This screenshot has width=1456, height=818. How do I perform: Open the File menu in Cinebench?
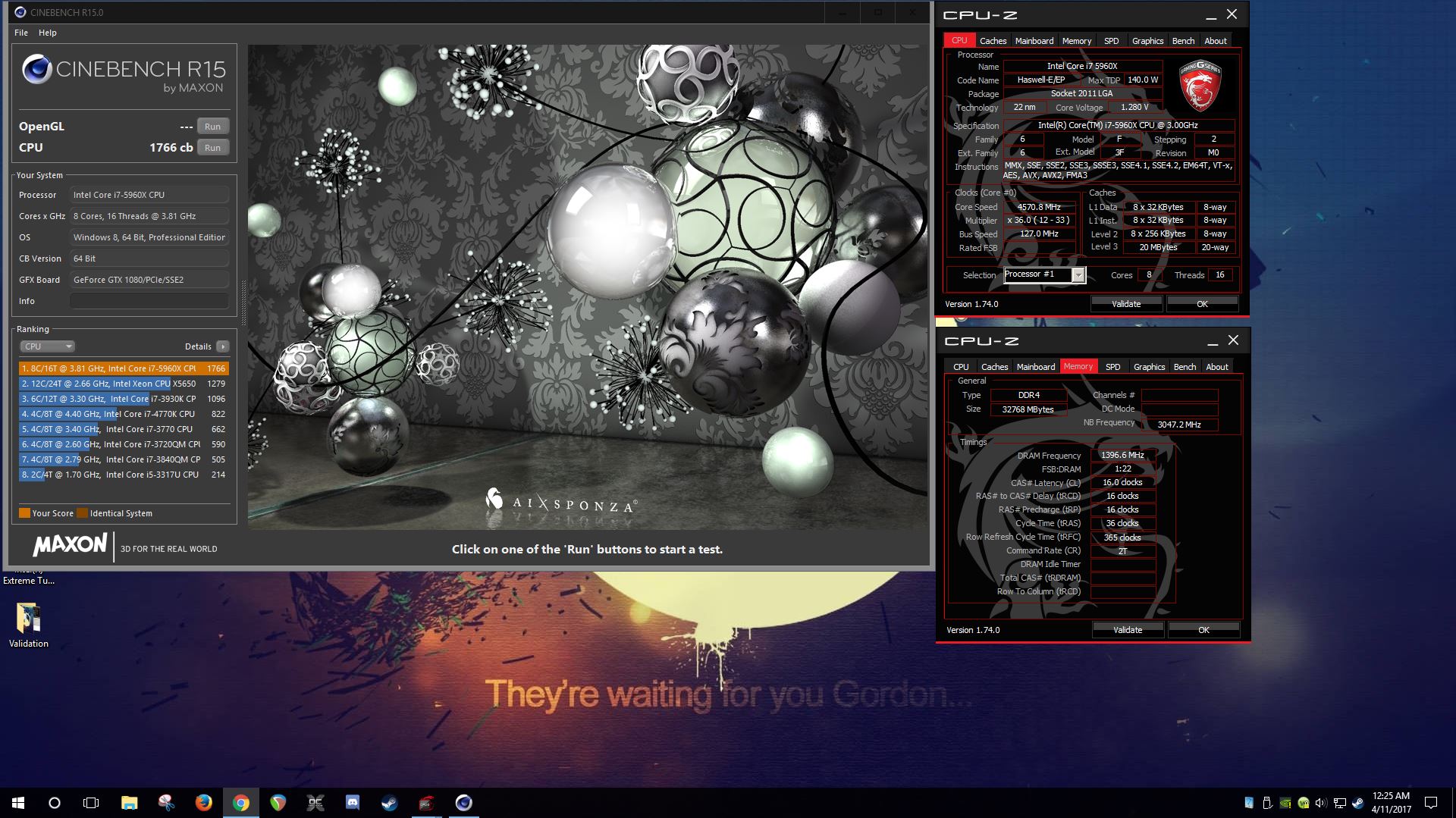21,33
